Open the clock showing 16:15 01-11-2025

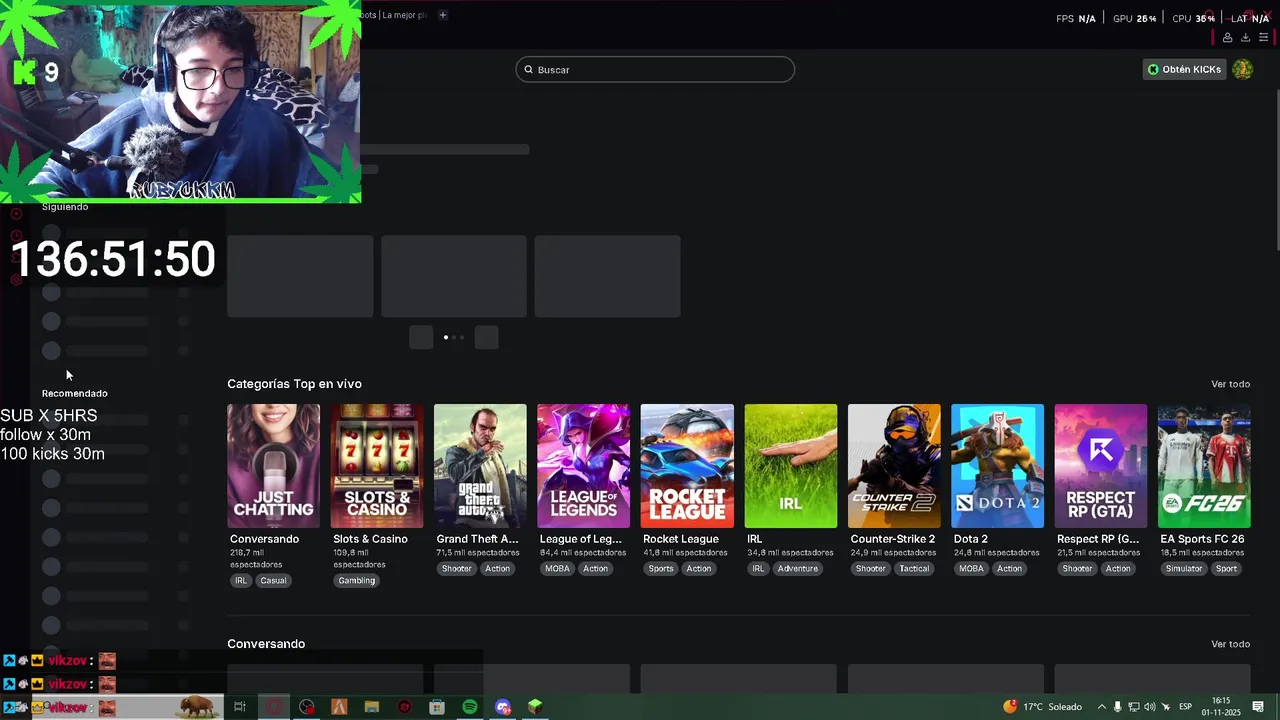(1222, 707)
